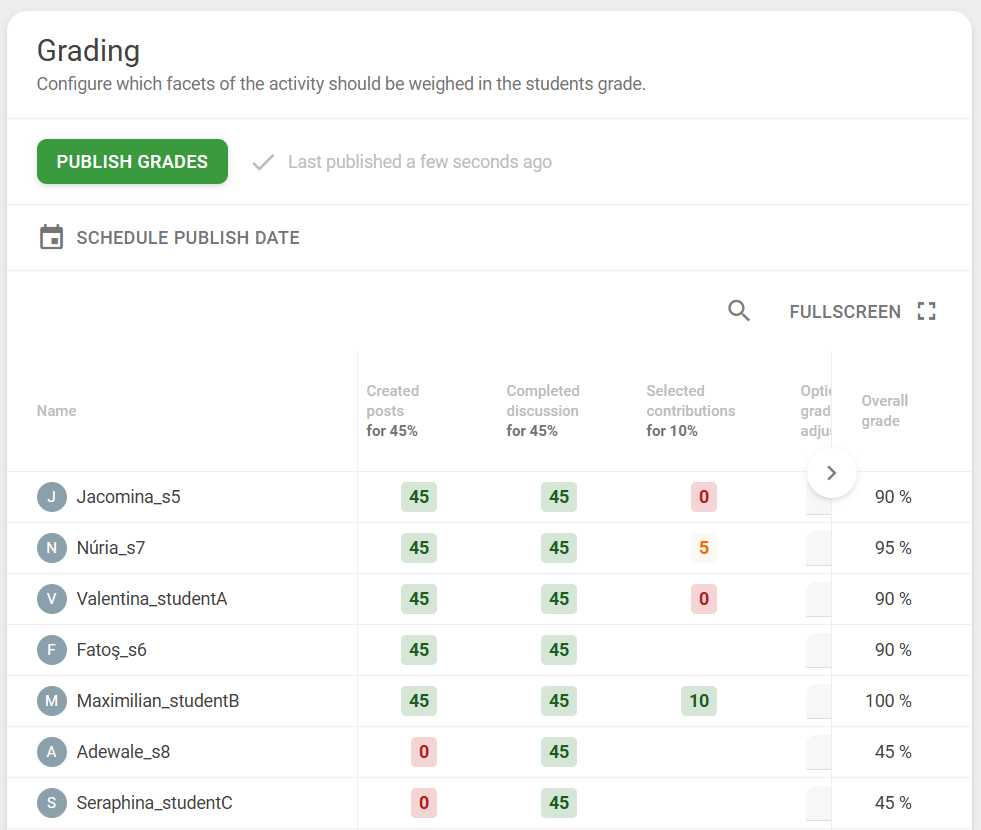Click the name Maximilian_studentB
The image size is (981, 830).
tap(158, 701)
